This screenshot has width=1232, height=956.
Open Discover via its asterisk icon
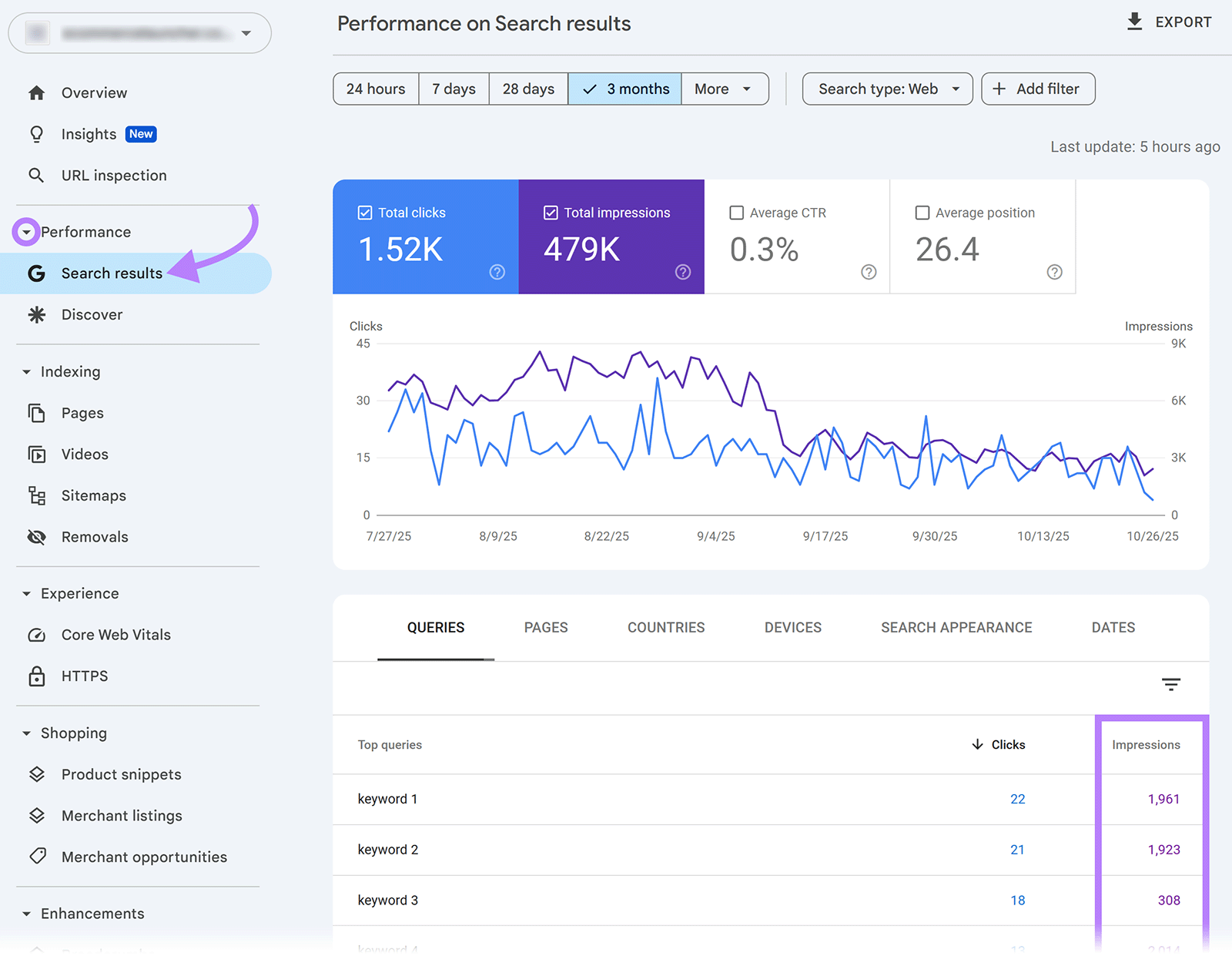click(36, 314)
